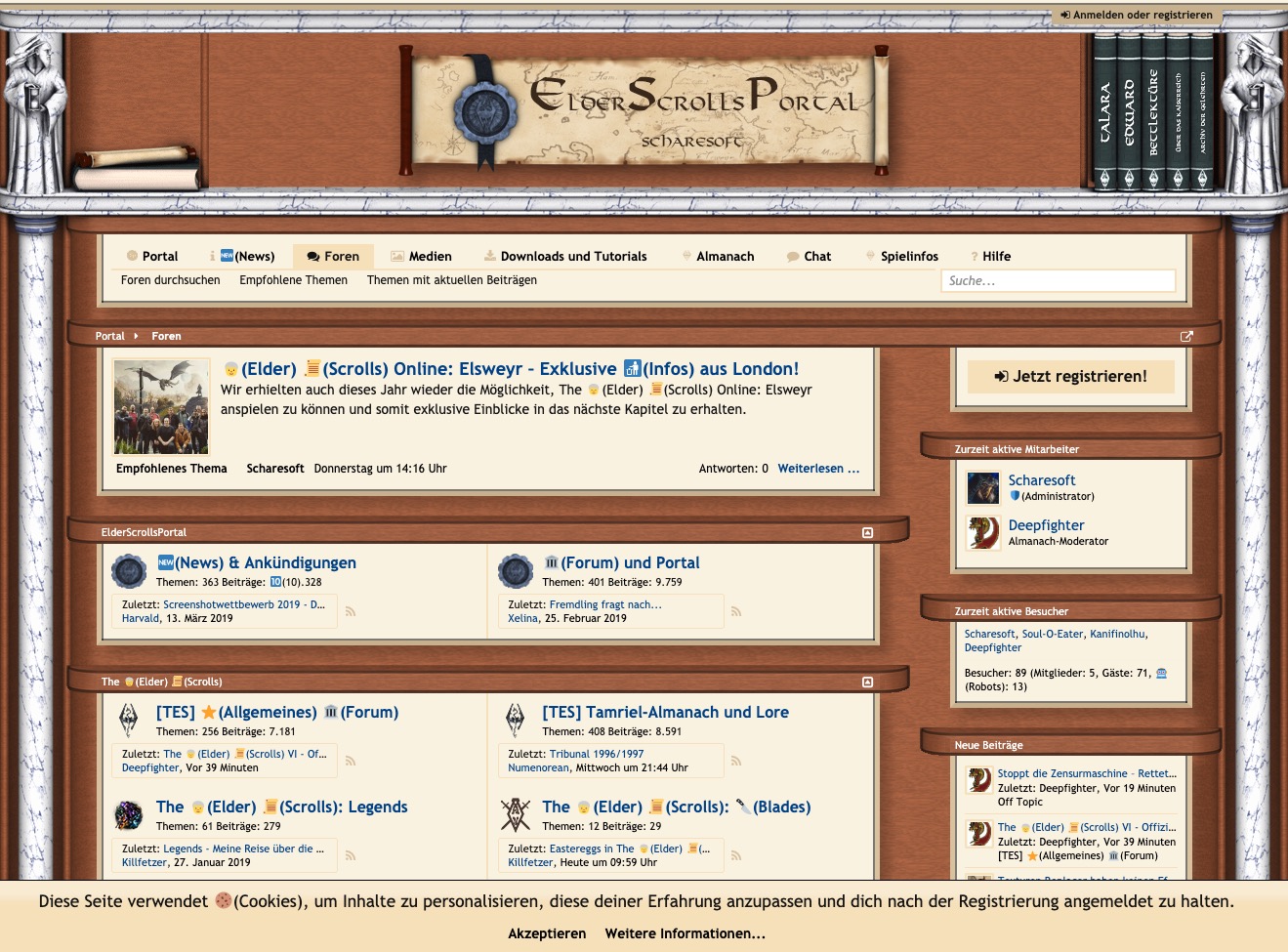The width and height of the screenshot is (1288, 952).
Task: Collapse the ElderScrollsPortal category section
Action: coord(867,532)
